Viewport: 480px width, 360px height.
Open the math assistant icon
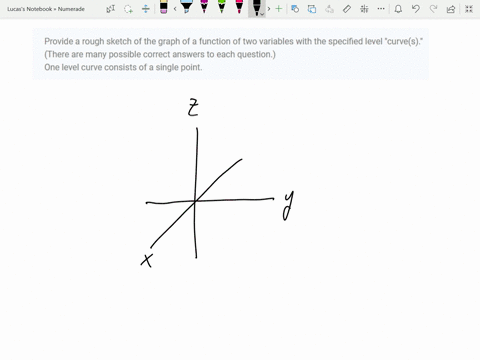click(x=364, y=9)
